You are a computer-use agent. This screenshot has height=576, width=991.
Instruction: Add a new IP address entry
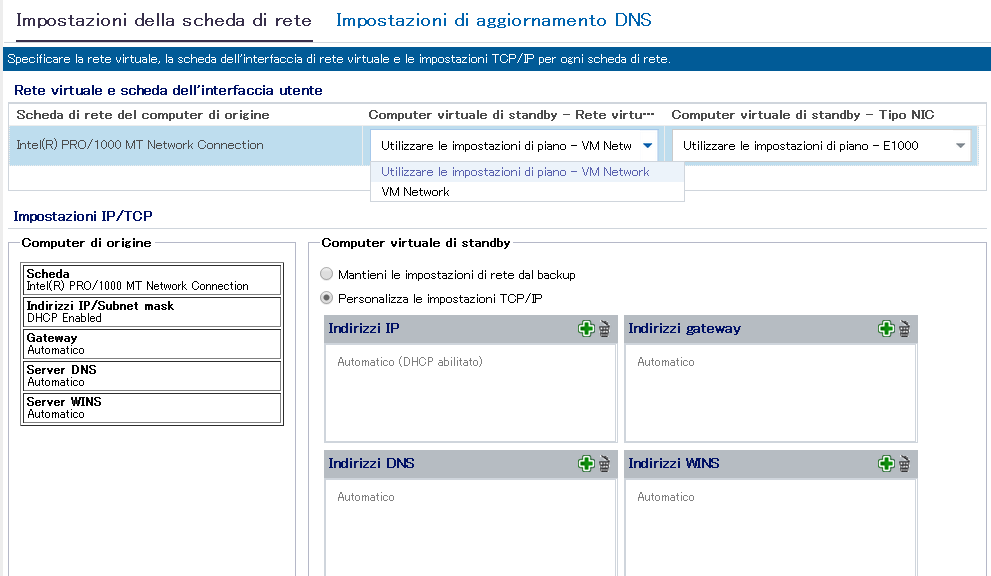(x=586, y=329)
